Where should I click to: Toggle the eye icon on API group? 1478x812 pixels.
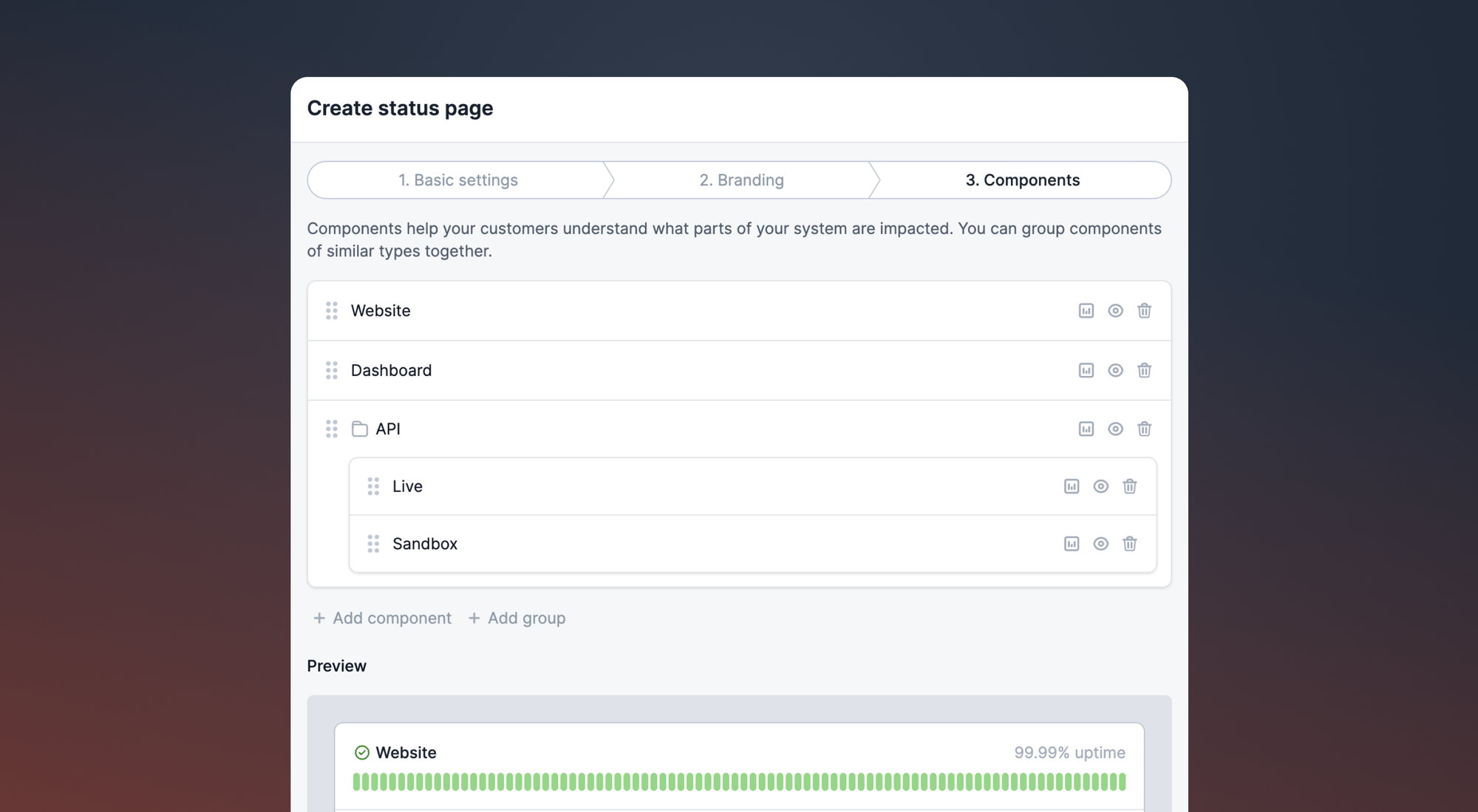[1115, 429]
